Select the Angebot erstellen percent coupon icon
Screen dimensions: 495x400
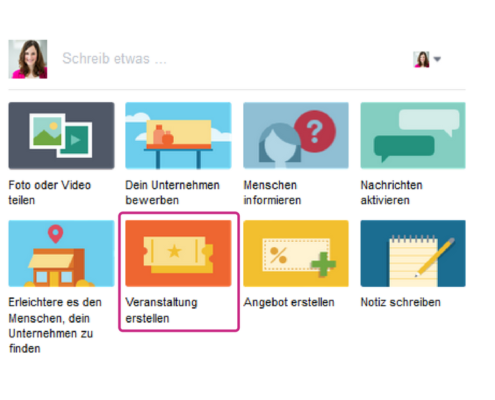pyautogui.click(x=296, y=253)
